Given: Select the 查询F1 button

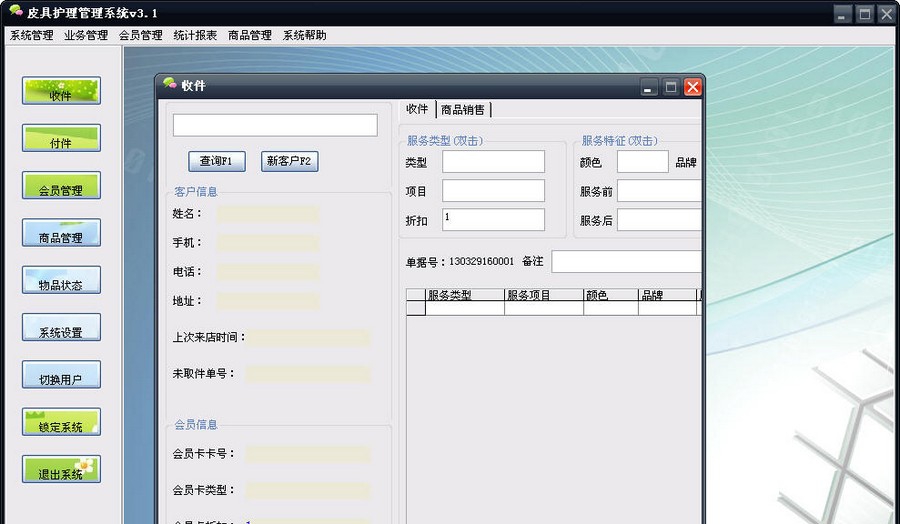Looking at the screenshot, I should click(217, 161).
